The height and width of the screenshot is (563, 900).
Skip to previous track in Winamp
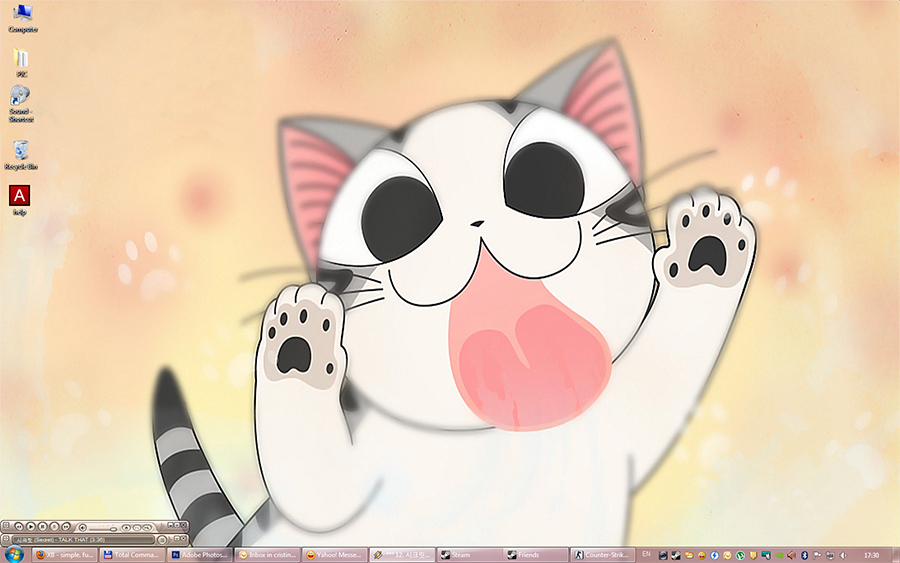(19, 526)
